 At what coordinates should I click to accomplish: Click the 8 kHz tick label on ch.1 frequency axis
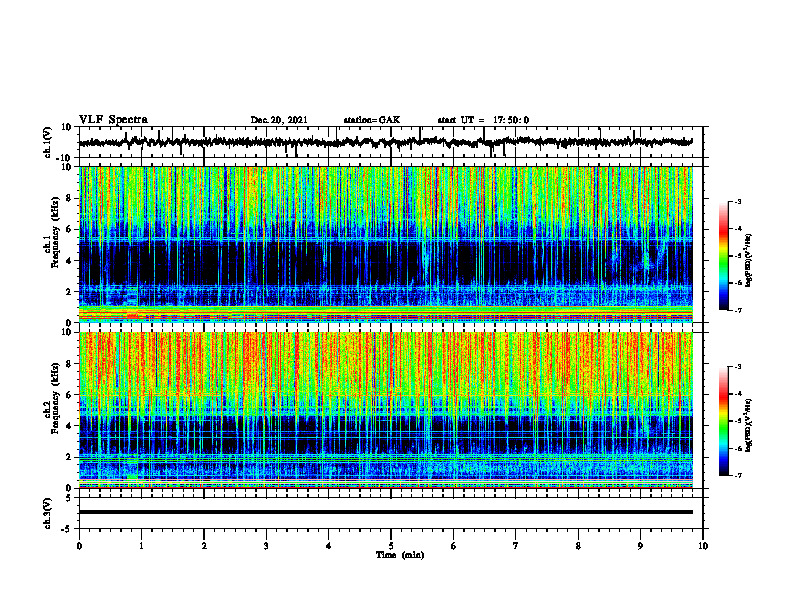coord(69,198)
